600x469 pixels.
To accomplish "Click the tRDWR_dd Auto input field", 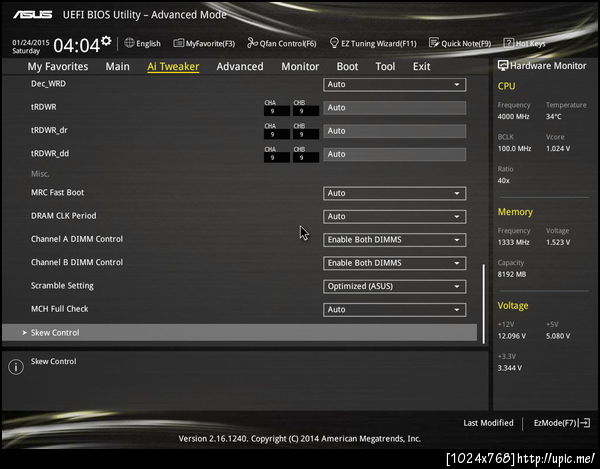I will [395, 154].
